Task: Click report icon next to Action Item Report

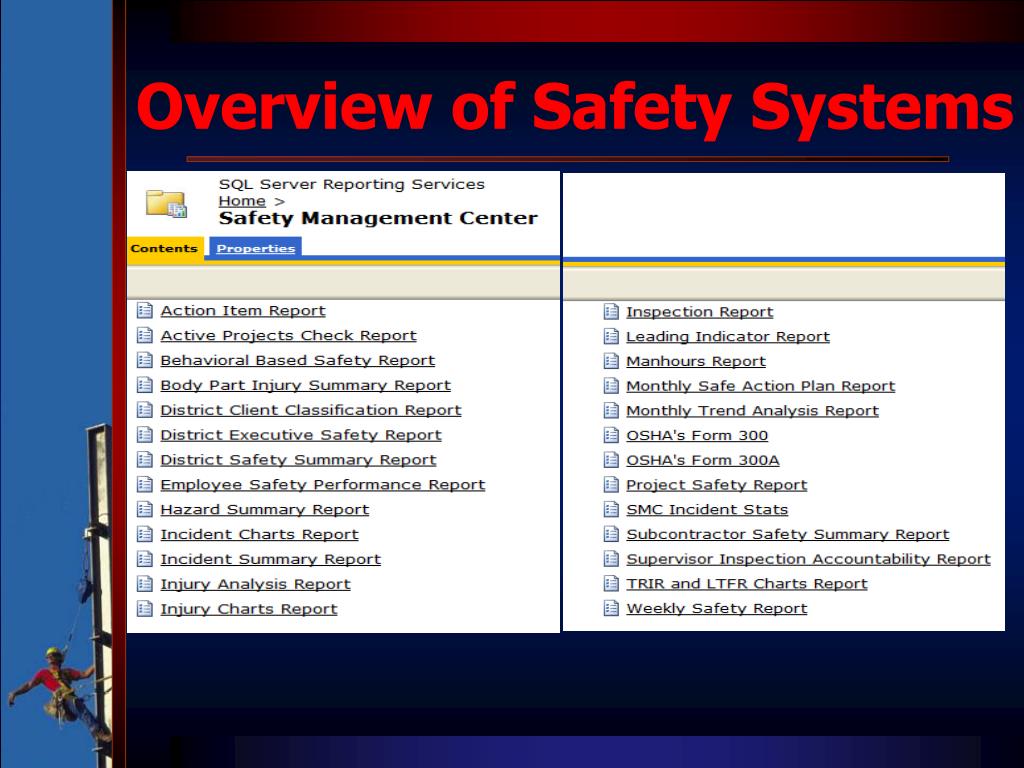Action: click(144, 311)
